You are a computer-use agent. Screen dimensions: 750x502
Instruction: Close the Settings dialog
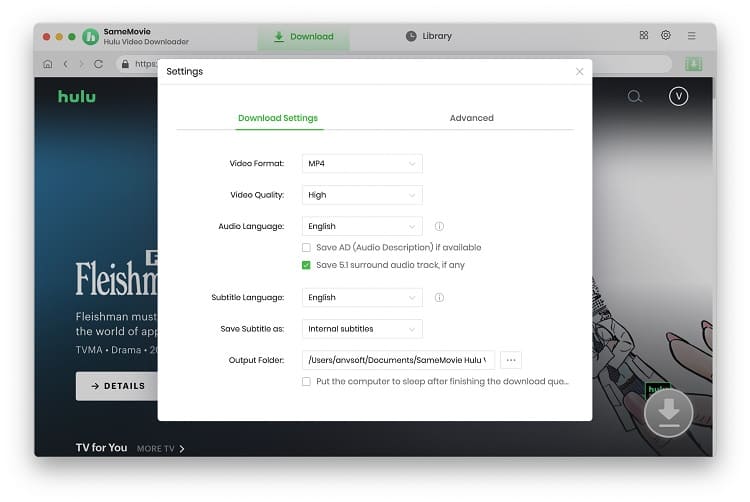(580, 72)
